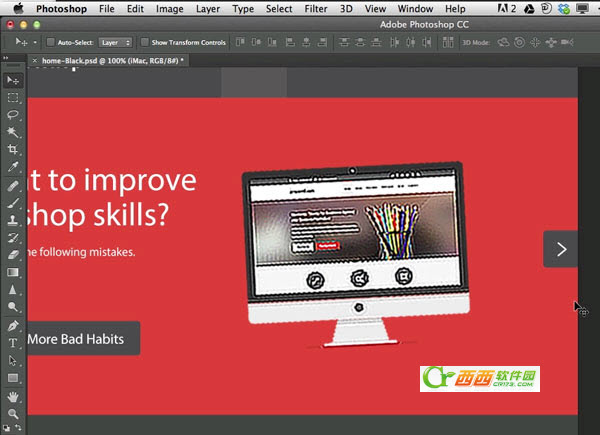Open the Layer menu
600x435 pixels.
pyautogui.click(x=208, y=8)
